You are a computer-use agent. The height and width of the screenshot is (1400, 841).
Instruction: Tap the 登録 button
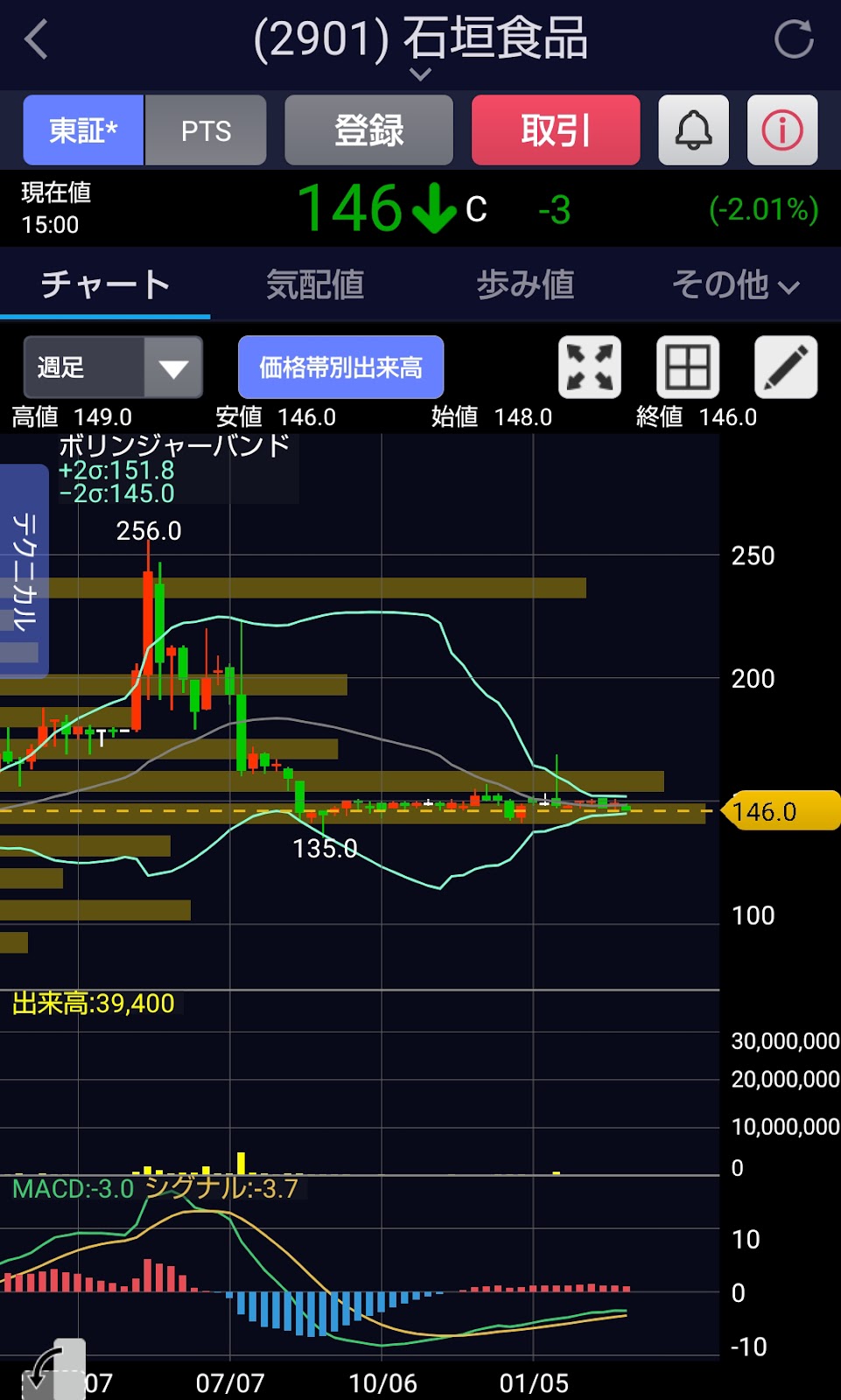tap(368, 130)
